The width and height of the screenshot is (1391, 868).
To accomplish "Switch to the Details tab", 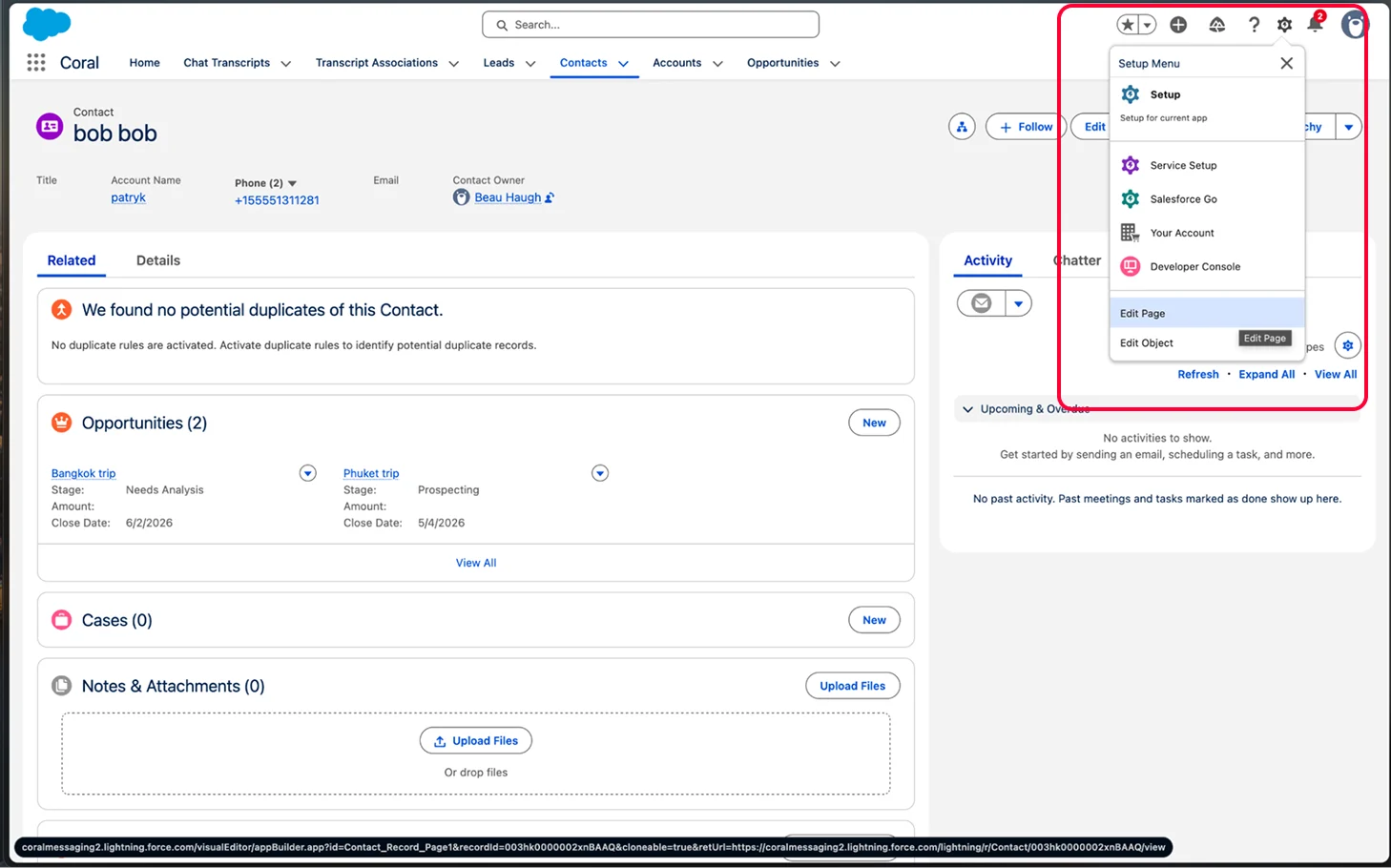I will point(158,260).
